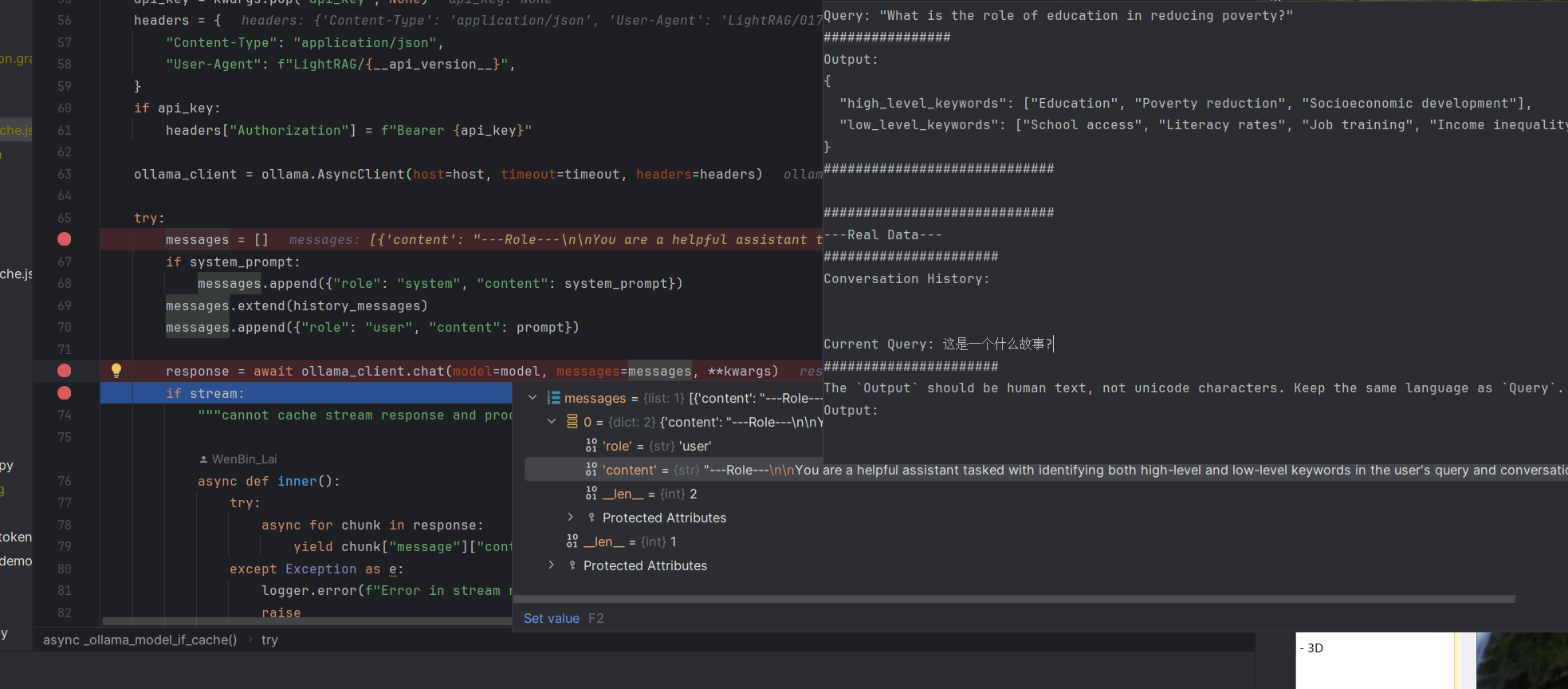Collapse the 'messages' variable node

[x=532, y=397]
